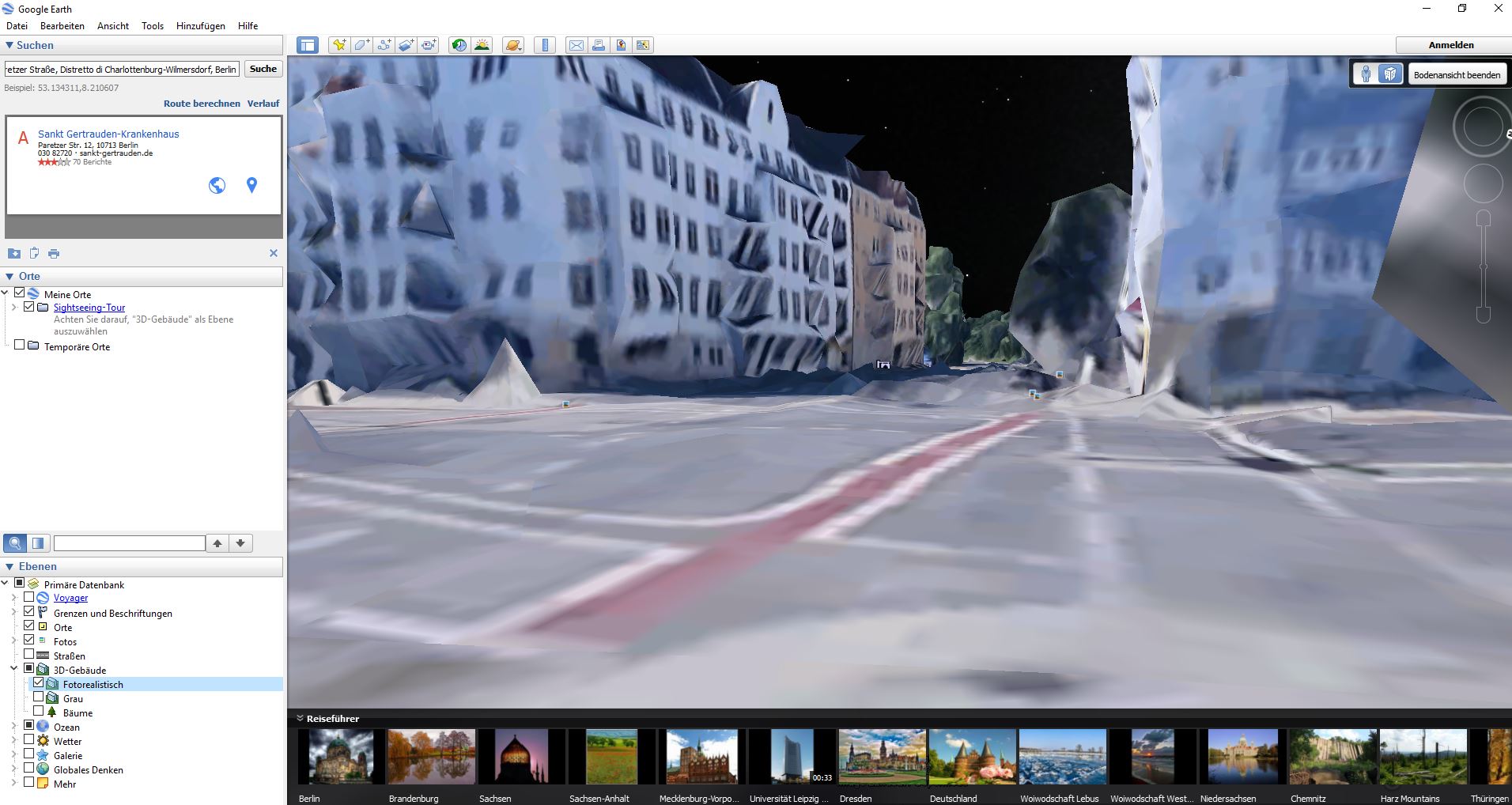The width and height of the screenshot is (1512, 805).
Task: Open the Datei menu
Action: [17, 26]
